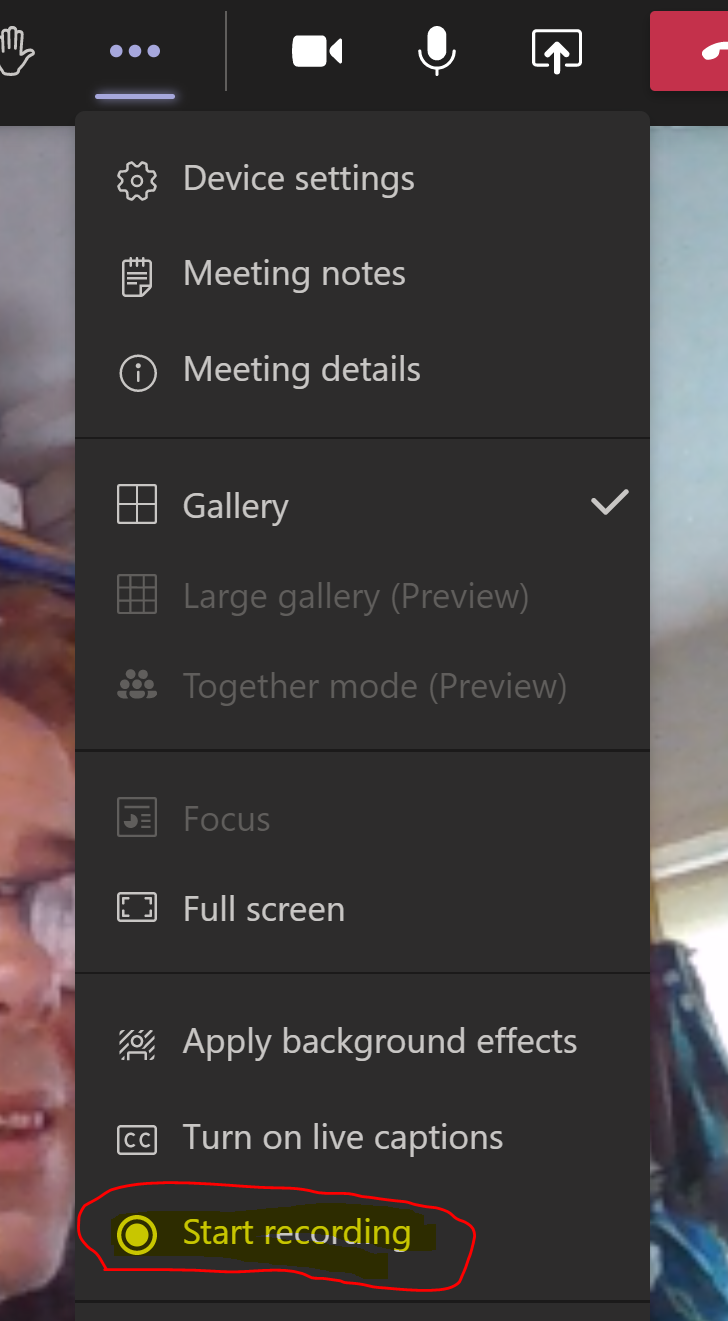Turn on live captions
This screenshot has width=728, height=1321.
pos(362,1138)
